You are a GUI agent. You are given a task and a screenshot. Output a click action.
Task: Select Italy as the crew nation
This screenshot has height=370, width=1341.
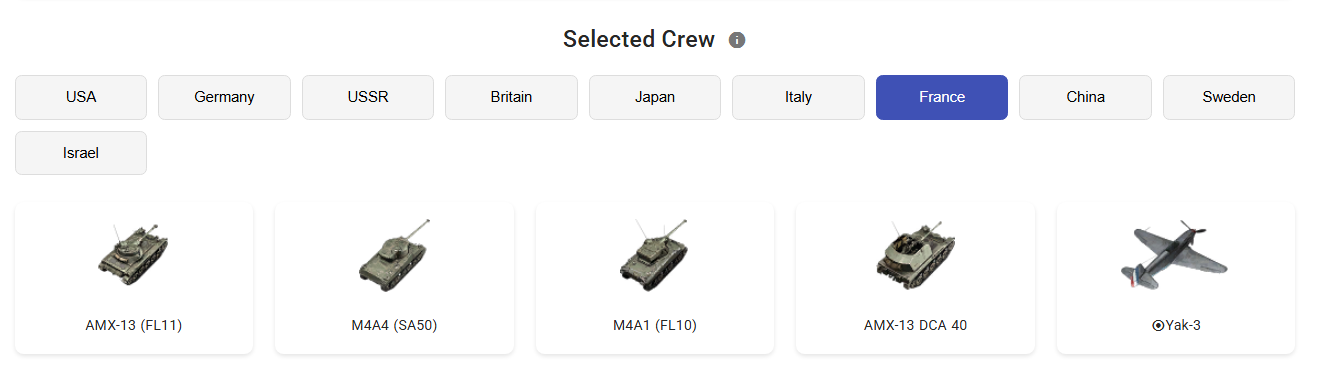(798, 97)
